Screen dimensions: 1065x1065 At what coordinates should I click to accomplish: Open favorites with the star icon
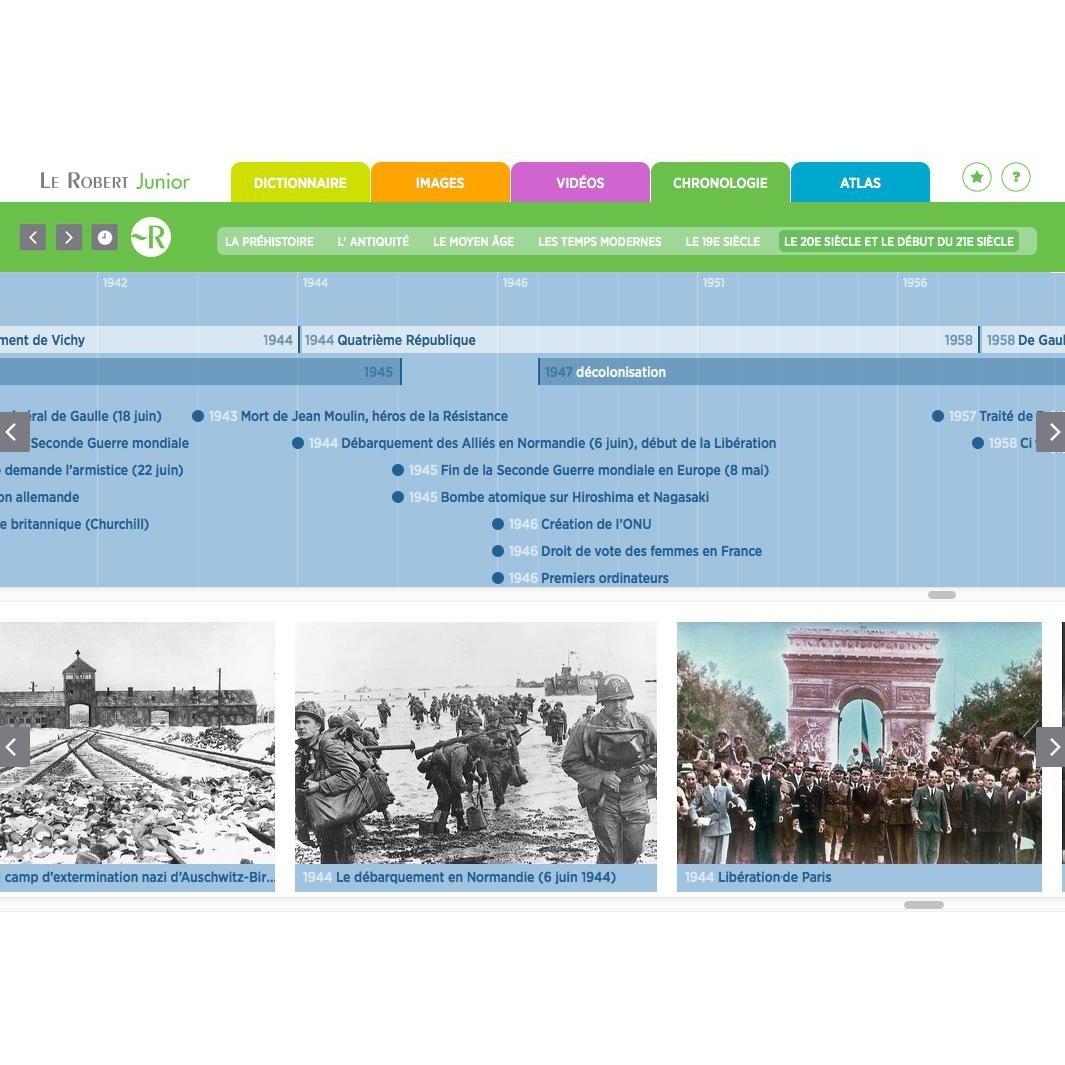coord(977,177)
